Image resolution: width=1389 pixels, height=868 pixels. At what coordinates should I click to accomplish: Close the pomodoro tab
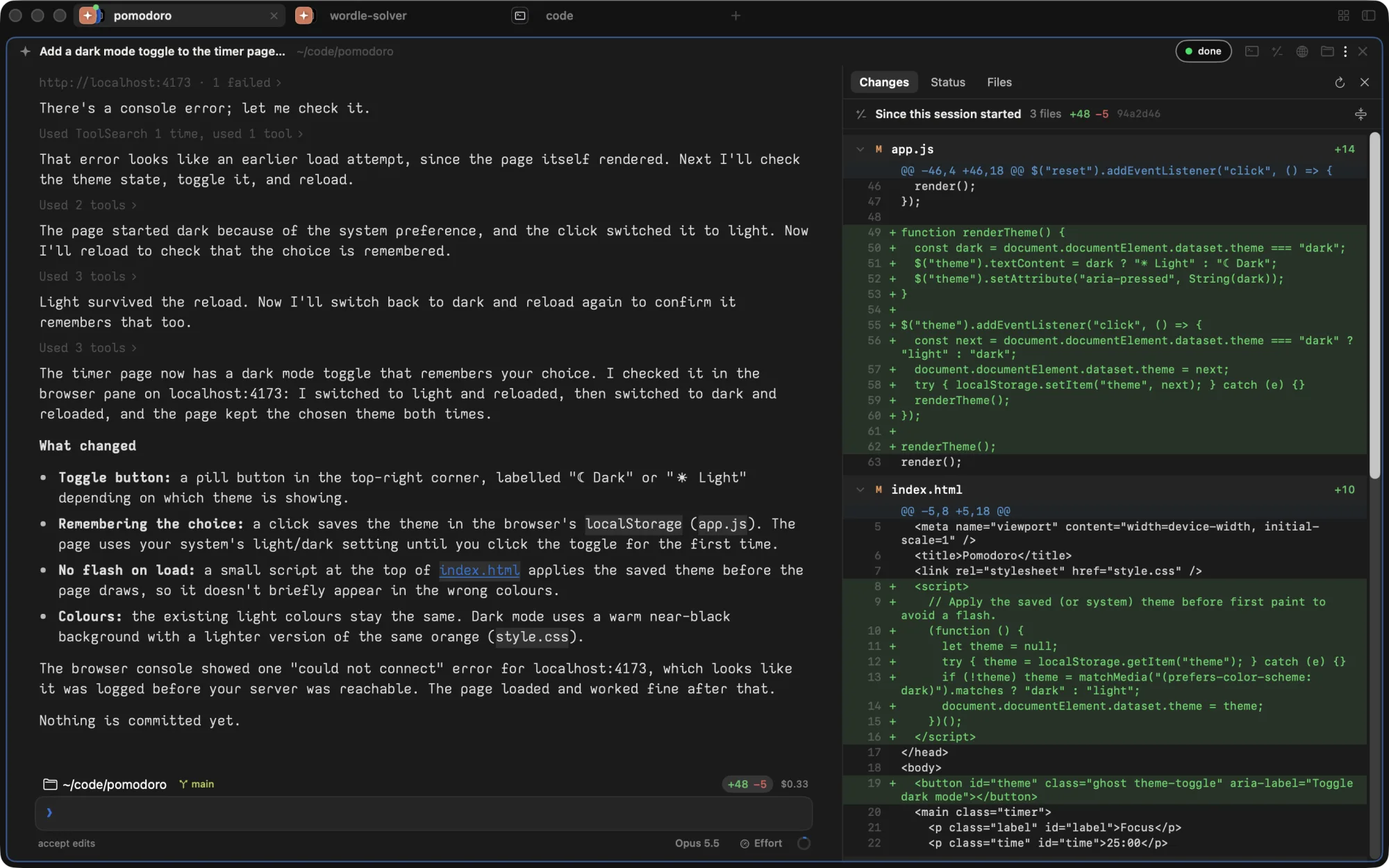coord(274,15)
